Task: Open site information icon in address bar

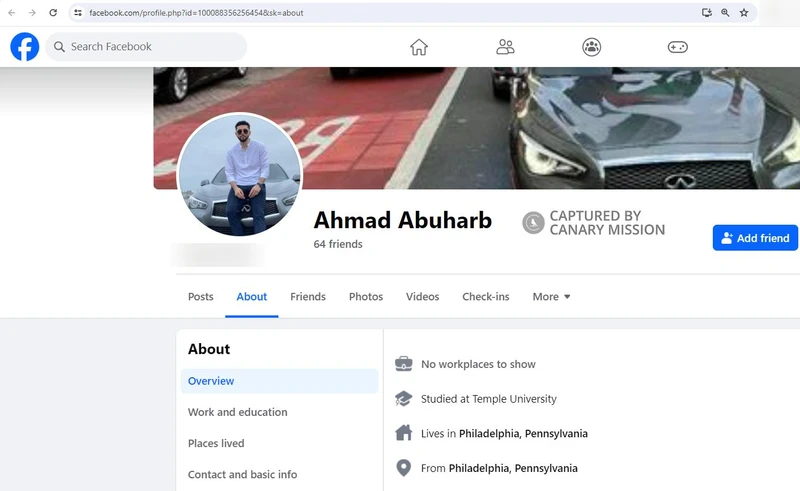Action: [78, 13]
